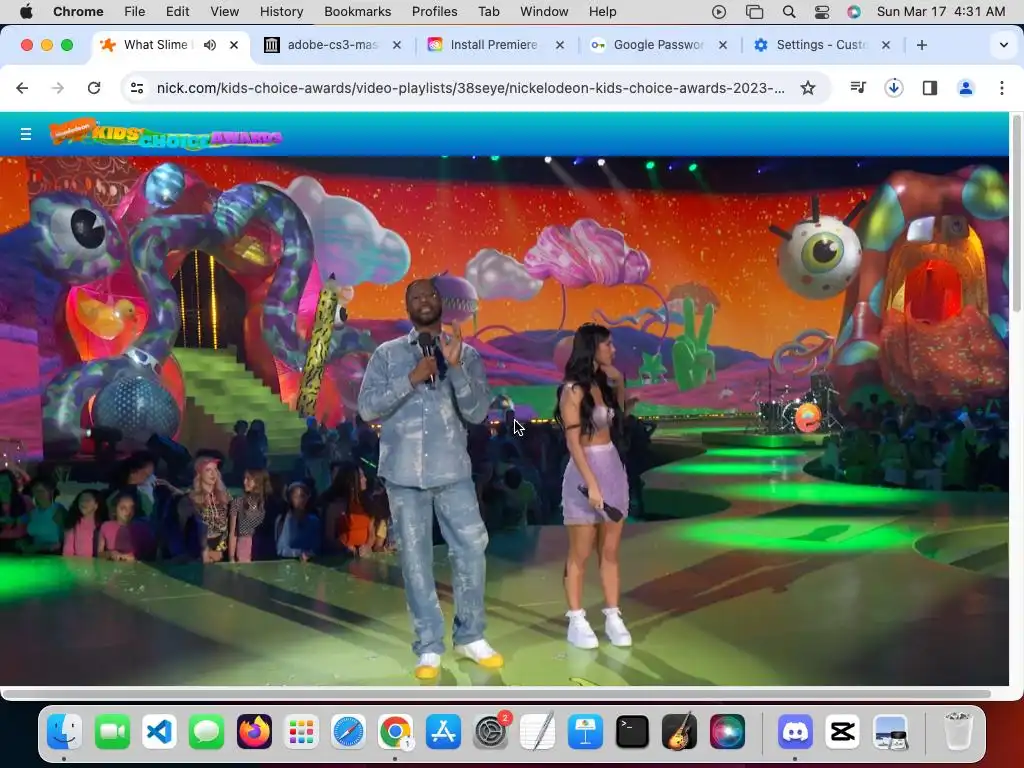Open a new tab with plus button
Screen dimensions: 1024x768
click(x=921, y=45)
